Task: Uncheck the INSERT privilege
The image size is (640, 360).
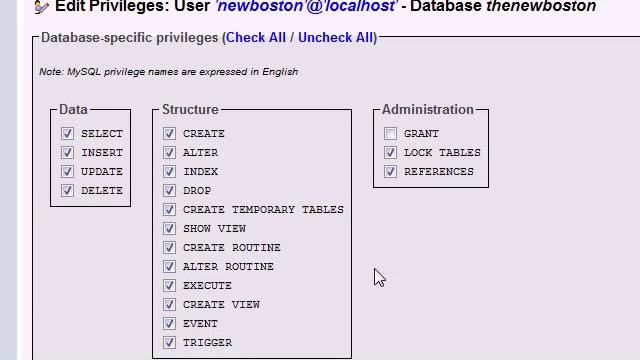Action: [x=67, y=153]
